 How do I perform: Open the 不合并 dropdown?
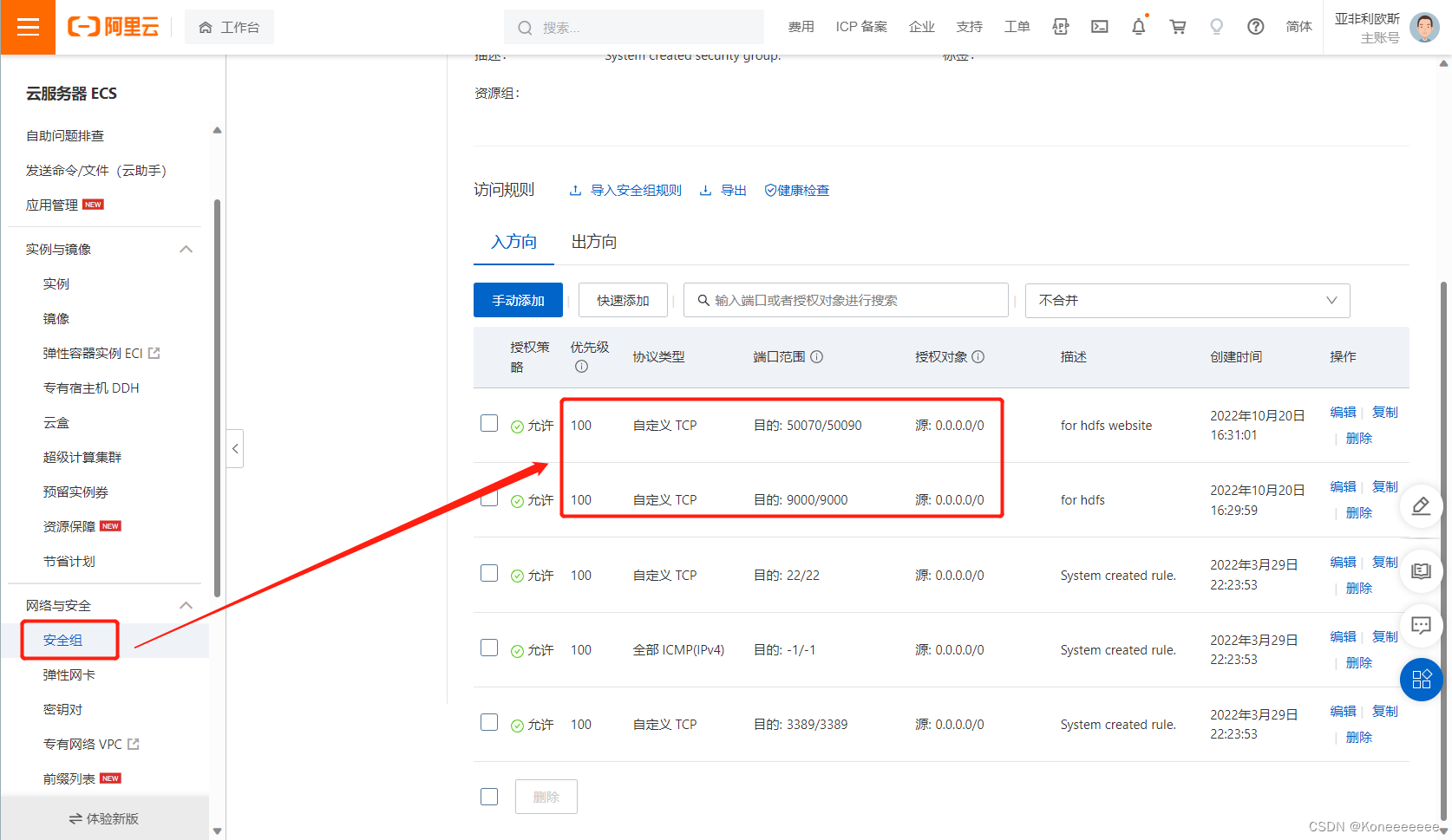click(1187, 300)
